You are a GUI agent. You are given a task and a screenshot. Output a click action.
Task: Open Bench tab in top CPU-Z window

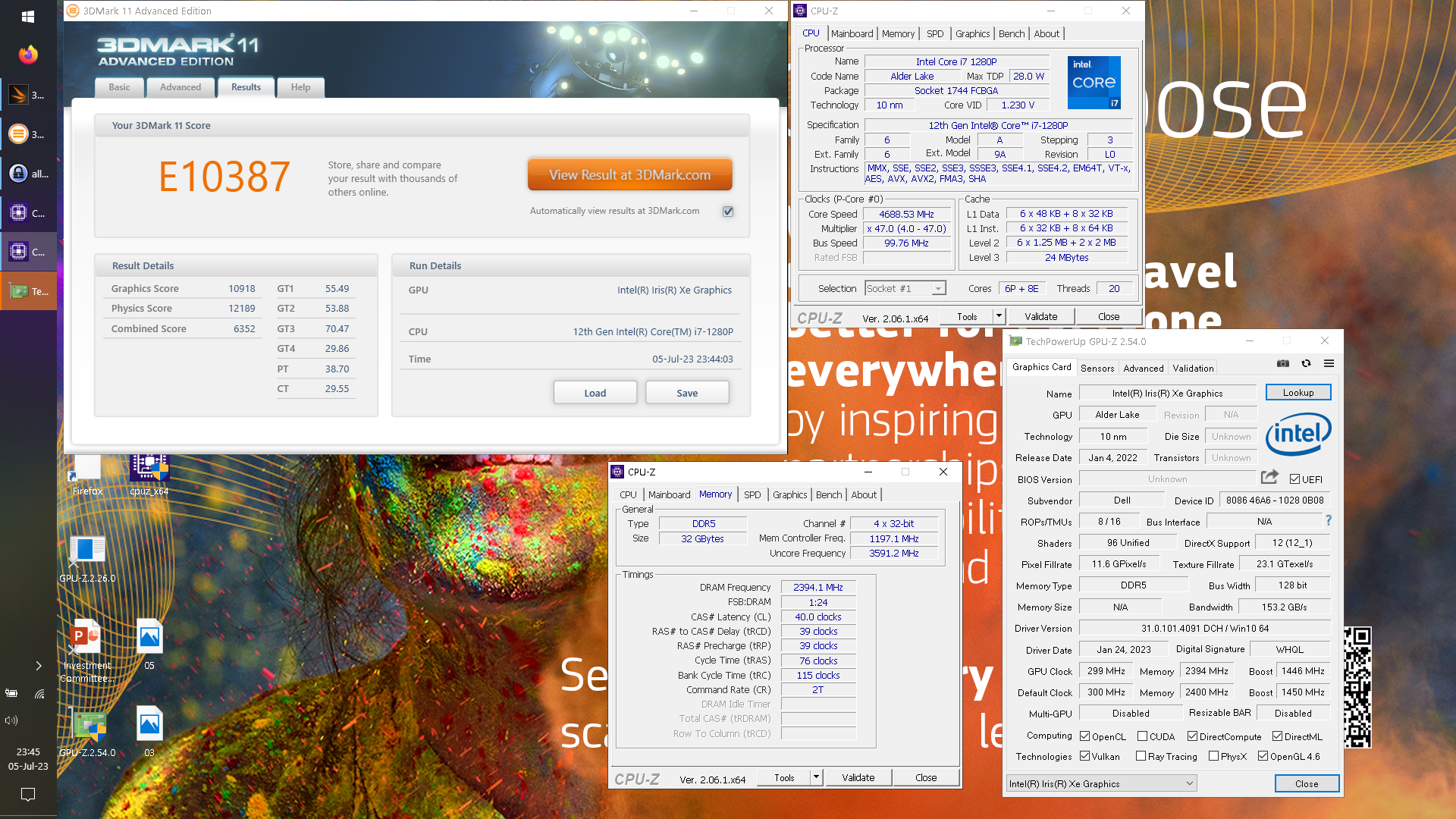pyautogui.click(x=1012, y=33)
